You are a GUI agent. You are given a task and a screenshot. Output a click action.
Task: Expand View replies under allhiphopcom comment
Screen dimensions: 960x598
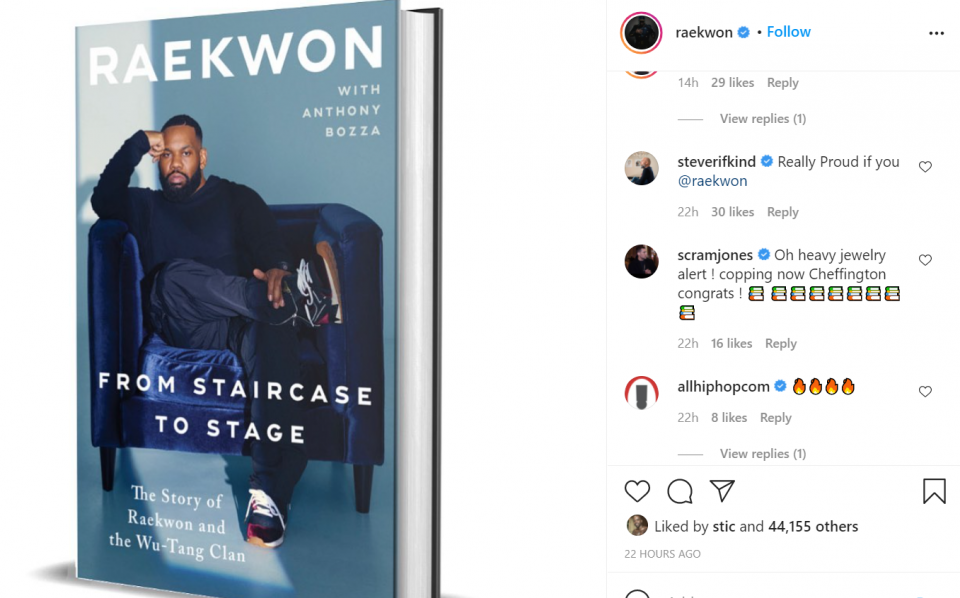(763, 454)
